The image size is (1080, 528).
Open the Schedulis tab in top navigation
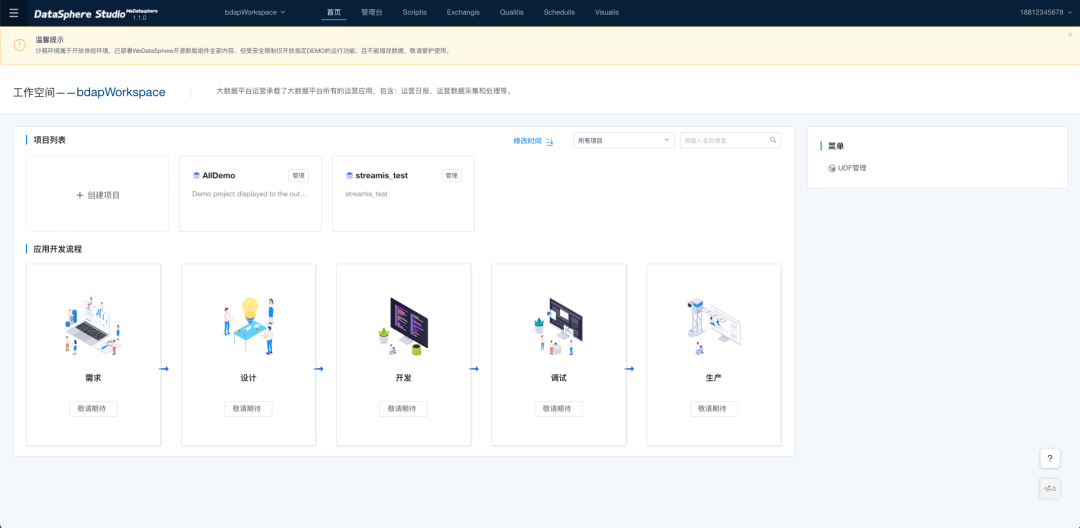coord(559,12)
